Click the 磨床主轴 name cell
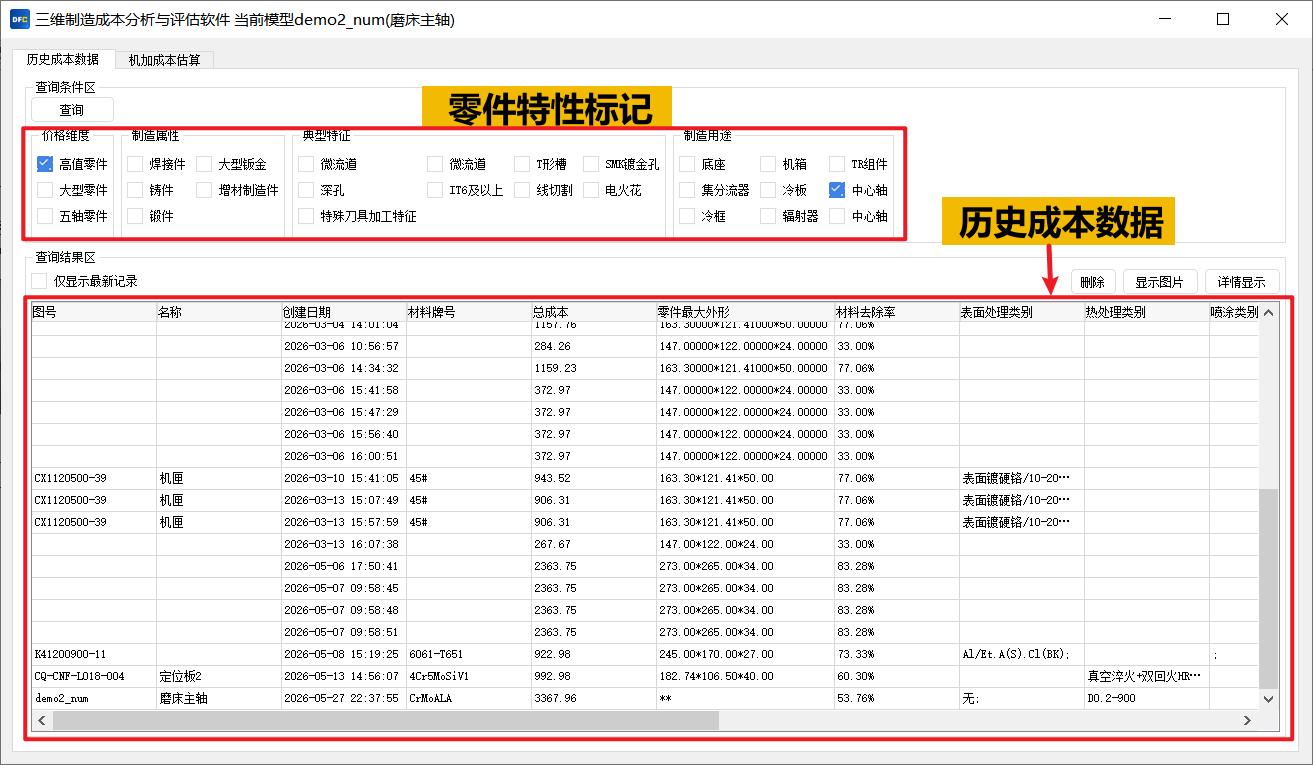 tap(219, 698)
